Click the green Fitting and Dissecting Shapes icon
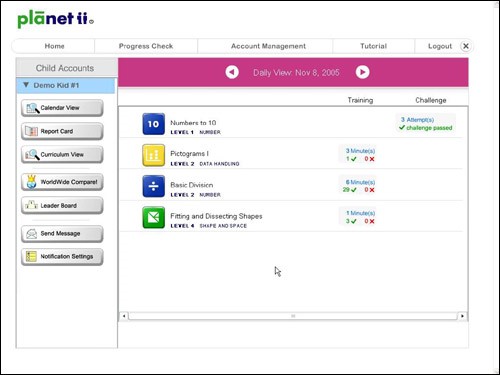The image size is (500, 375). coord(153,218)
